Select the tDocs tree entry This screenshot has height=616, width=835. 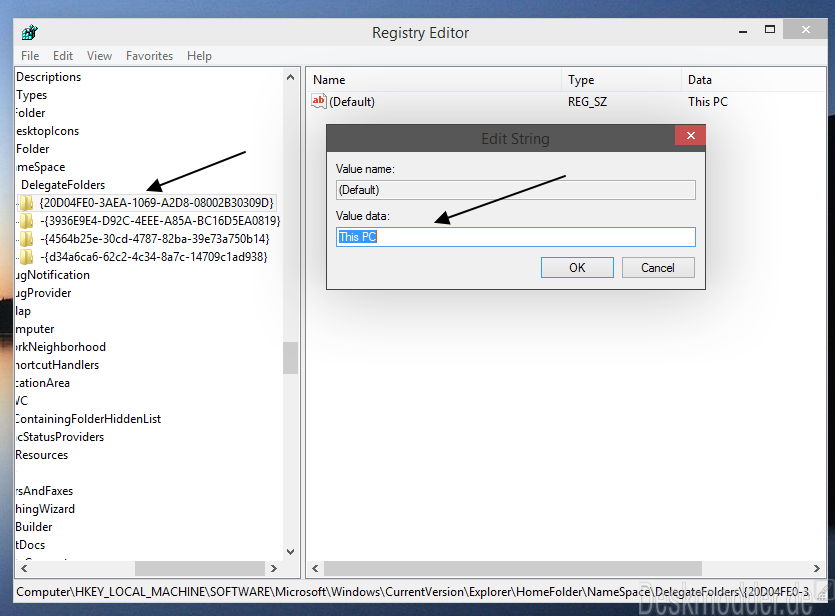[x=30, y=545]
